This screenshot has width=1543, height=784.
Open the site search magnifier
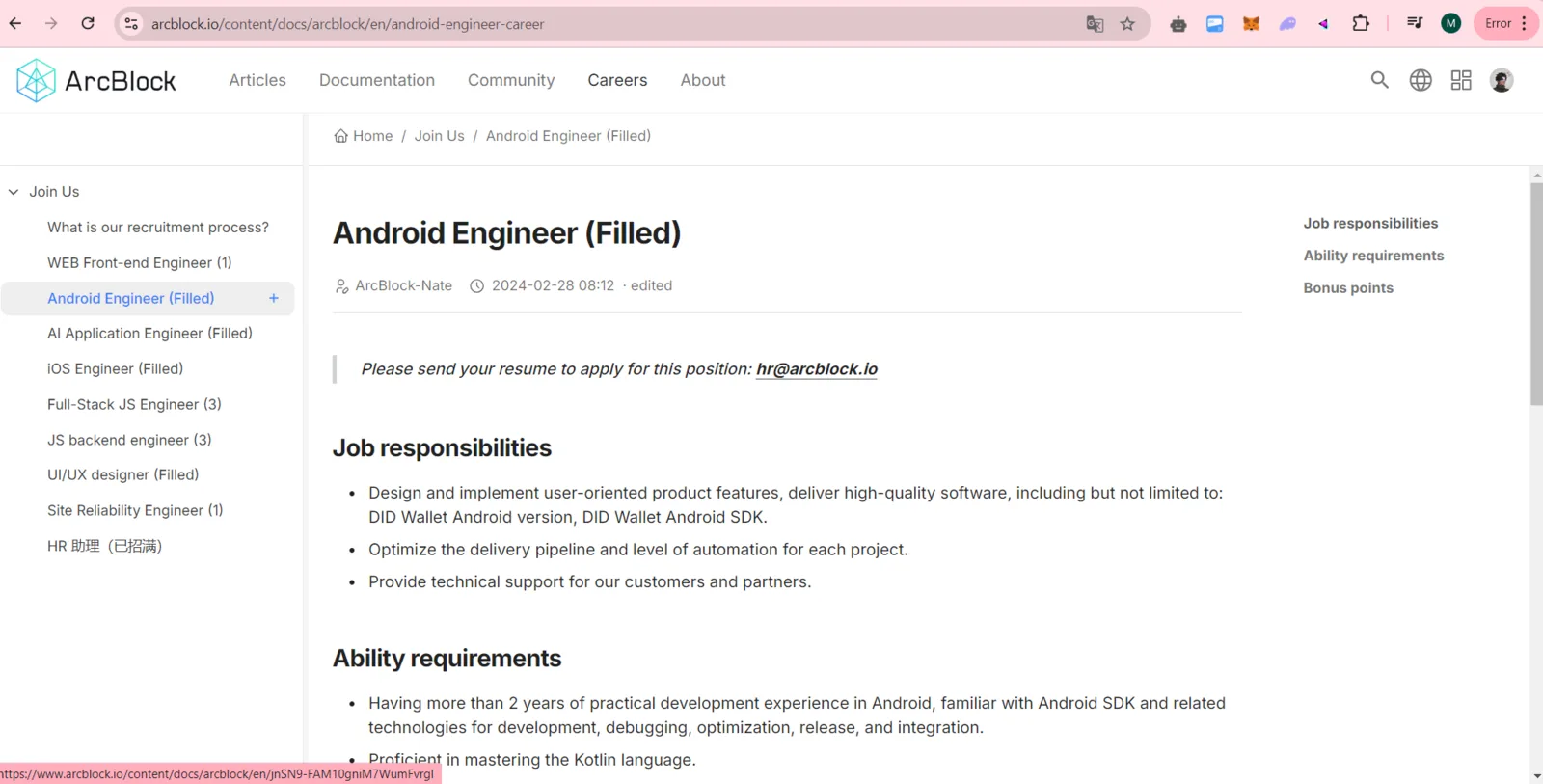1380,80
